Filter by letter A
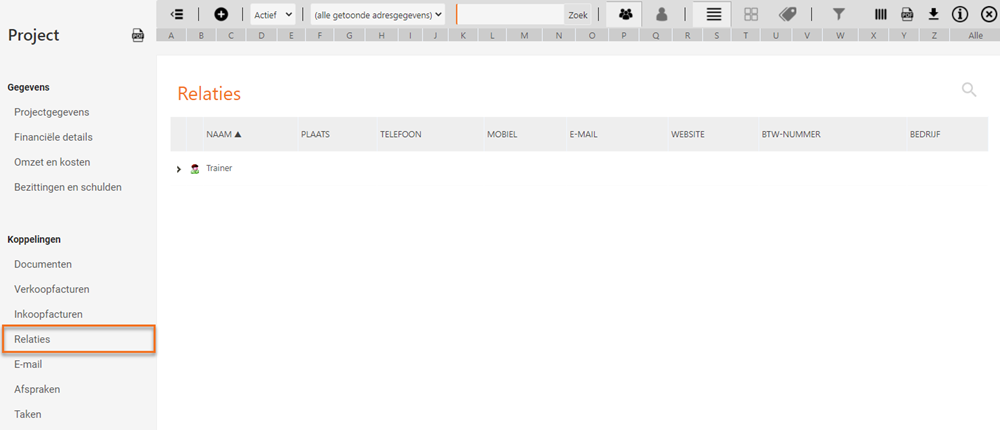 pyautogui.click(x=171, y=36)
